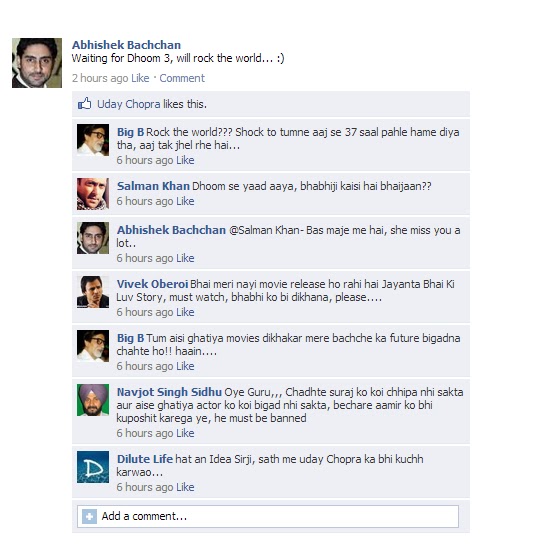Like Dilute Life's comment

[185, 487]
